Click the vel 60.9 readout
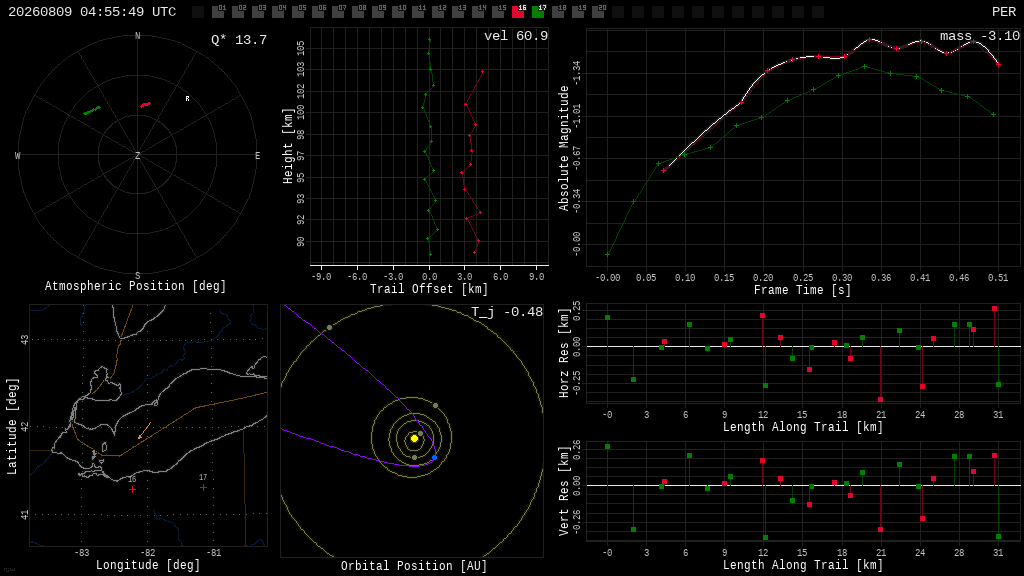 tap(516, 36)
